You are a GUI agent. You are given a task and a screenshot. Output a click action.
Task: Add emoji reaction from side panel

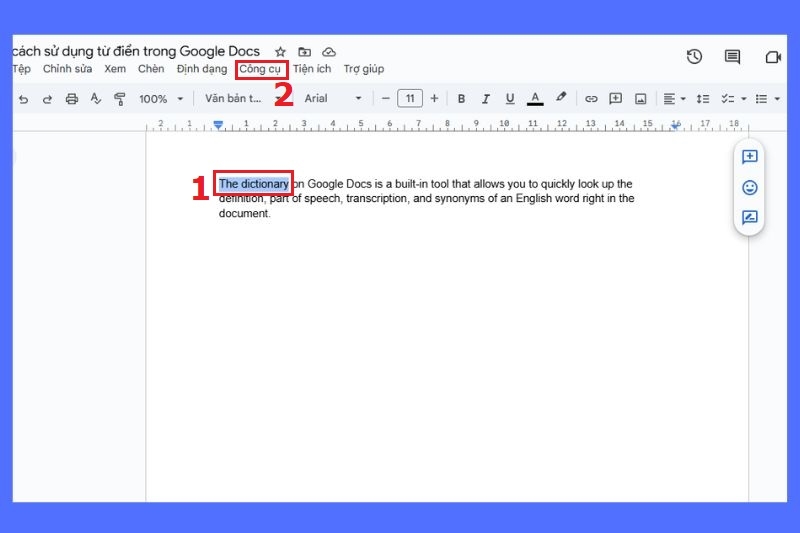tap(749, 188)
